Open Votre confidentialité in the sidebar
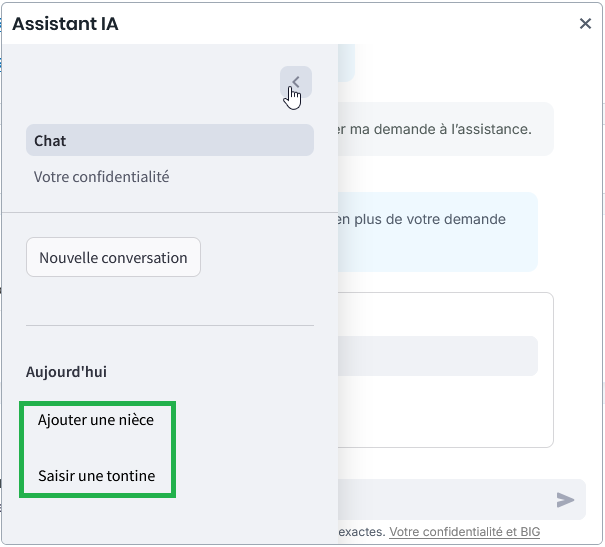This screenshot has height=547, width=605. point(102,177)
